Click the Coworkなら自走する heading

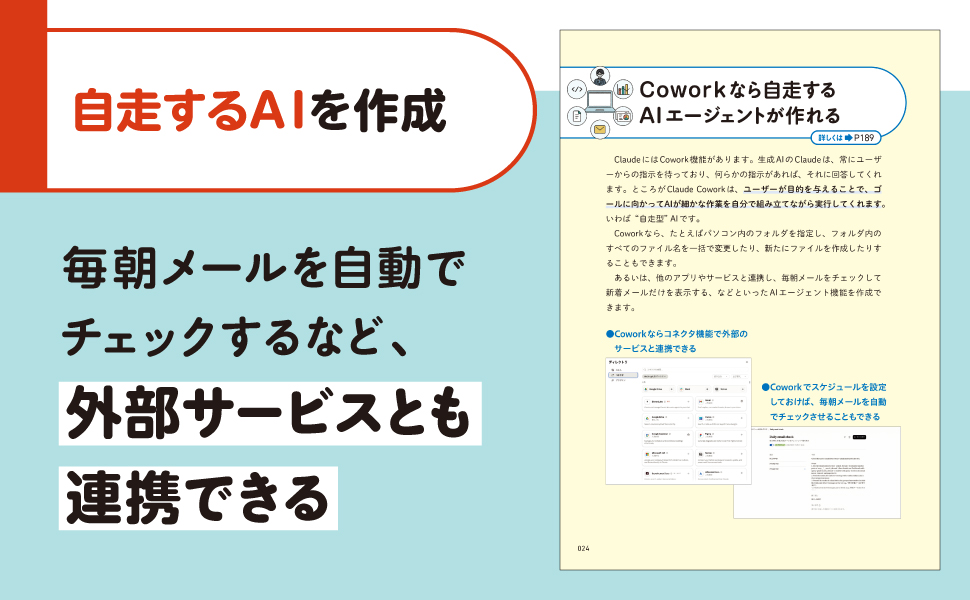click(737, 90)
